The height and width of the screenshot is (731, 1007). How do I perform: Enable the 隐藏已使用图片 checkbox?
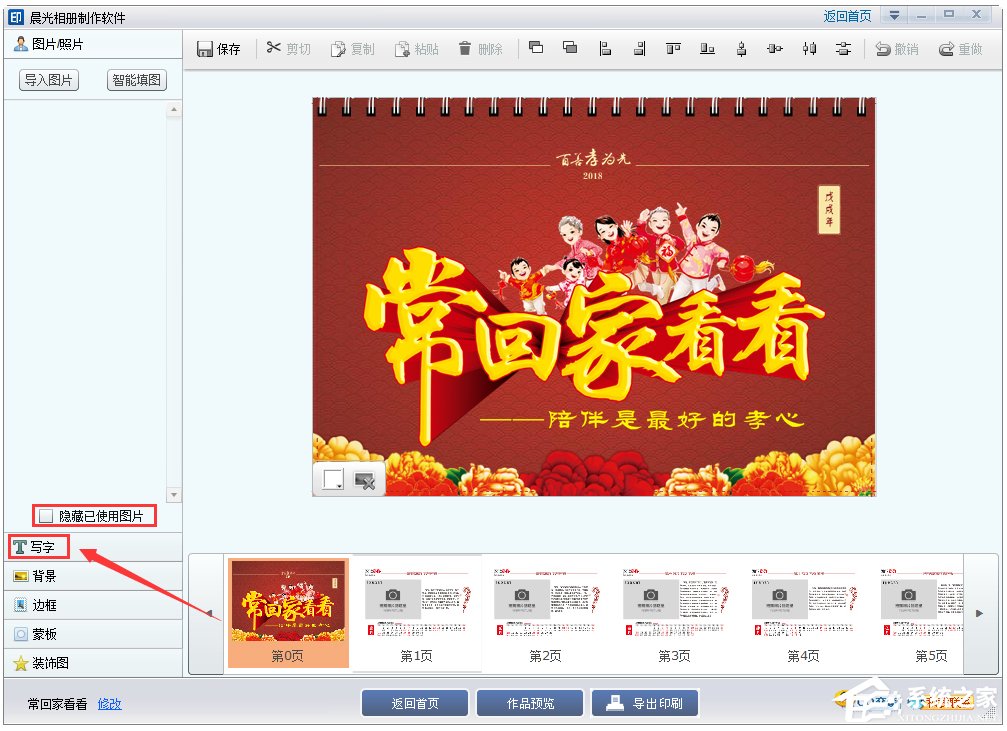tap(44, 515)
